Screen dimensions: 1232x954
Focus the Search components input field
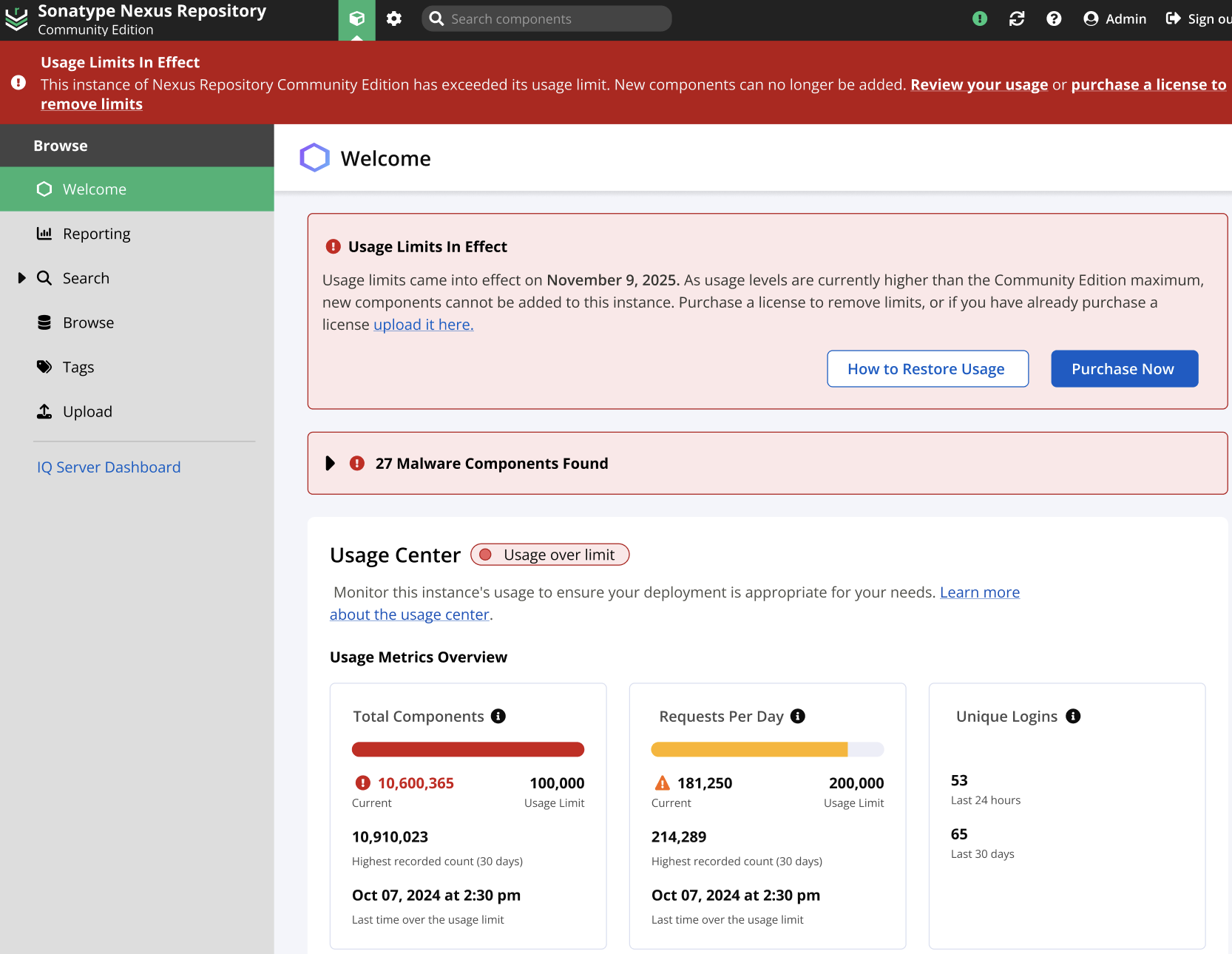[546, 18]
